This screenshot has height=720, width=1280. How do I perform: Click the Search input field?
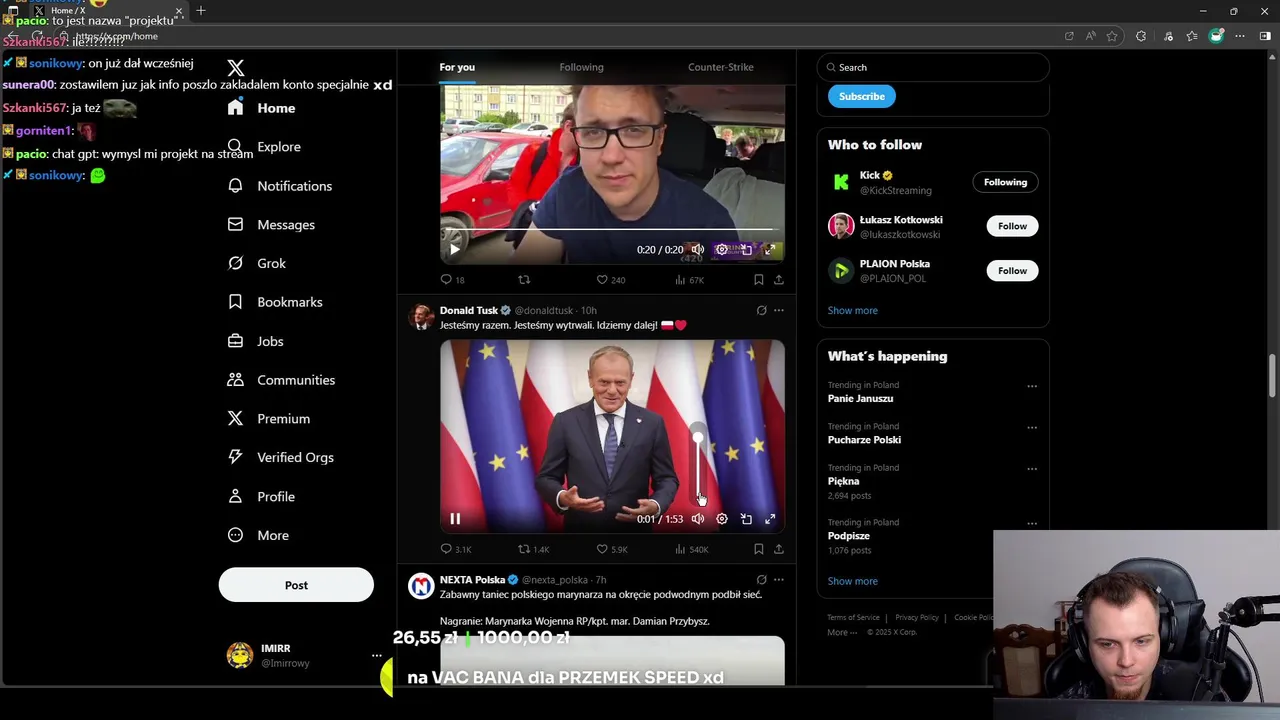point(933,67)
